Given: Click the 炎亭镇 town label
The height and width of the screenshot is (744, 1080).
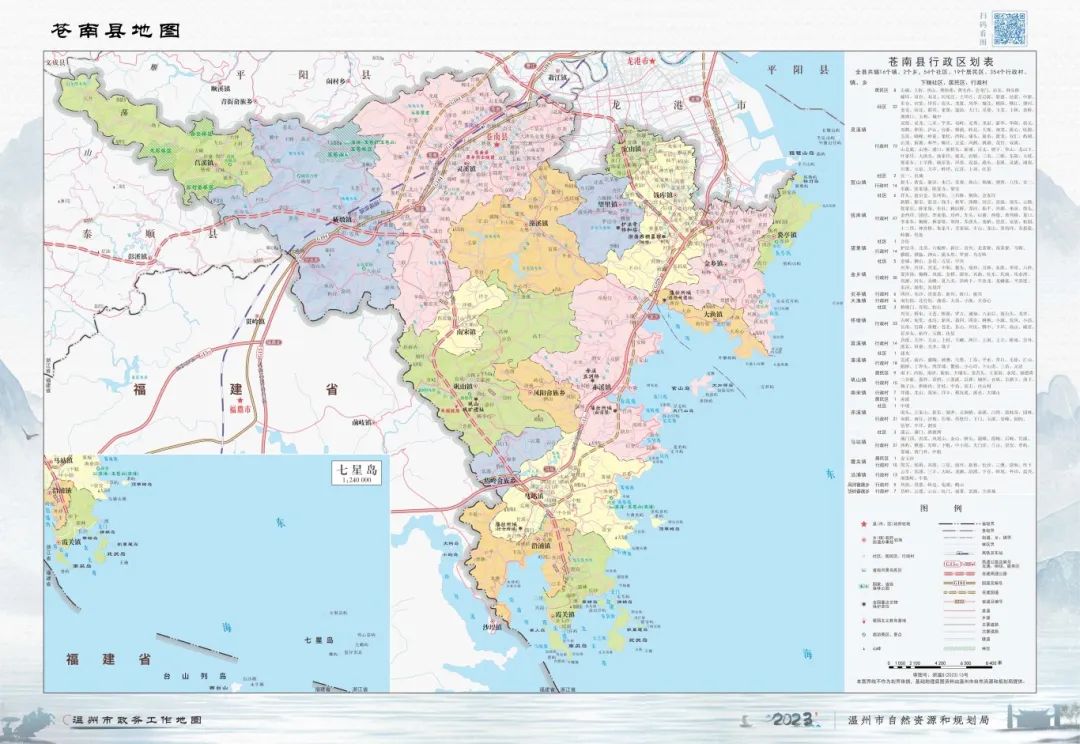Looking at the screenshot, I should pyautogui.click(x=786, y=236).
